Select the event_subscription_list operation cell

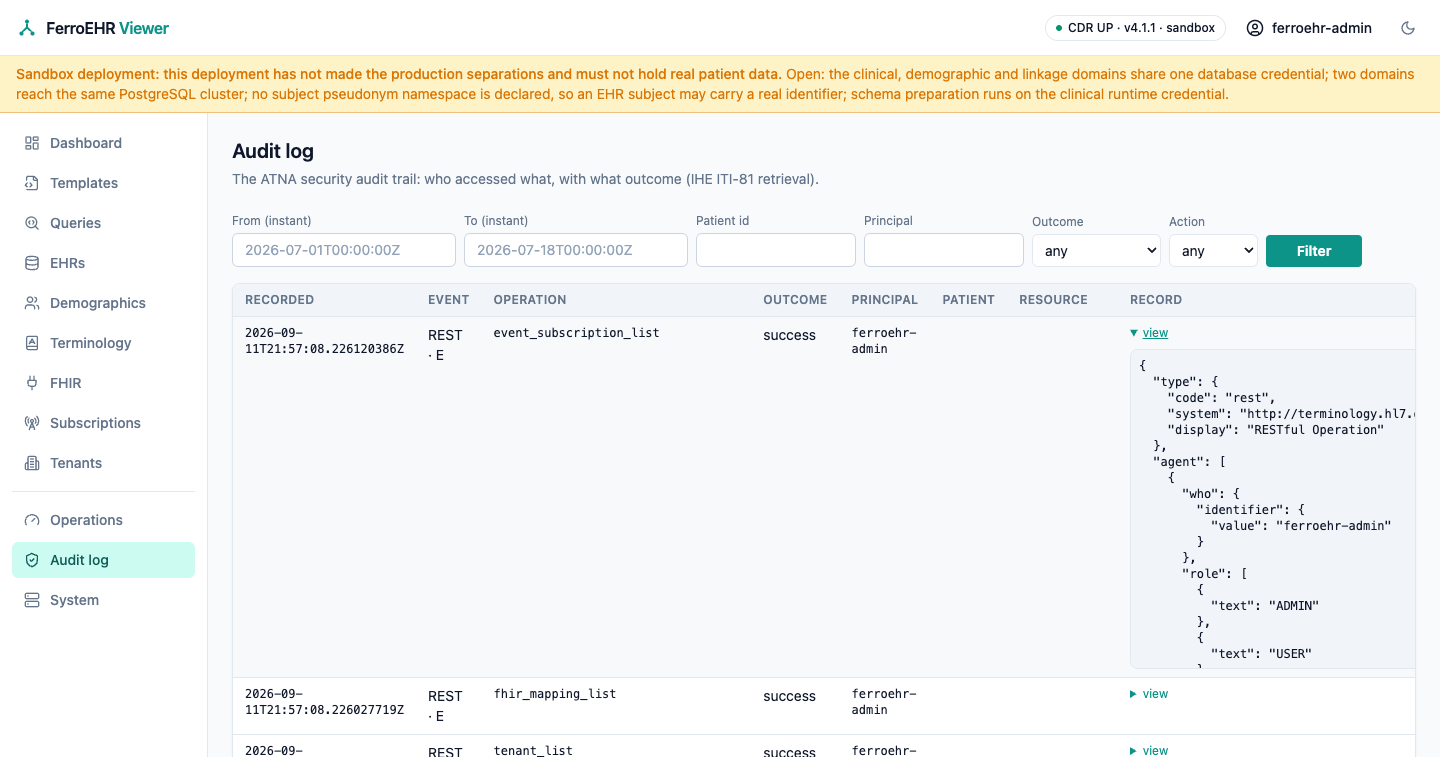[x=577, y=333]
